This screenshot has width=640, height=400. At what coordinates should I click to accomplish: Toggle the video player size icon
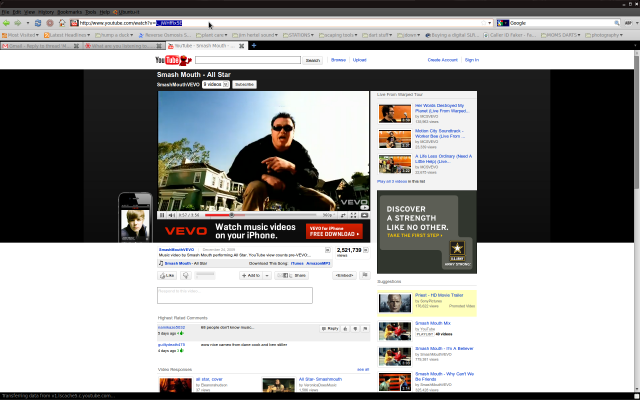tap(343, 215)
